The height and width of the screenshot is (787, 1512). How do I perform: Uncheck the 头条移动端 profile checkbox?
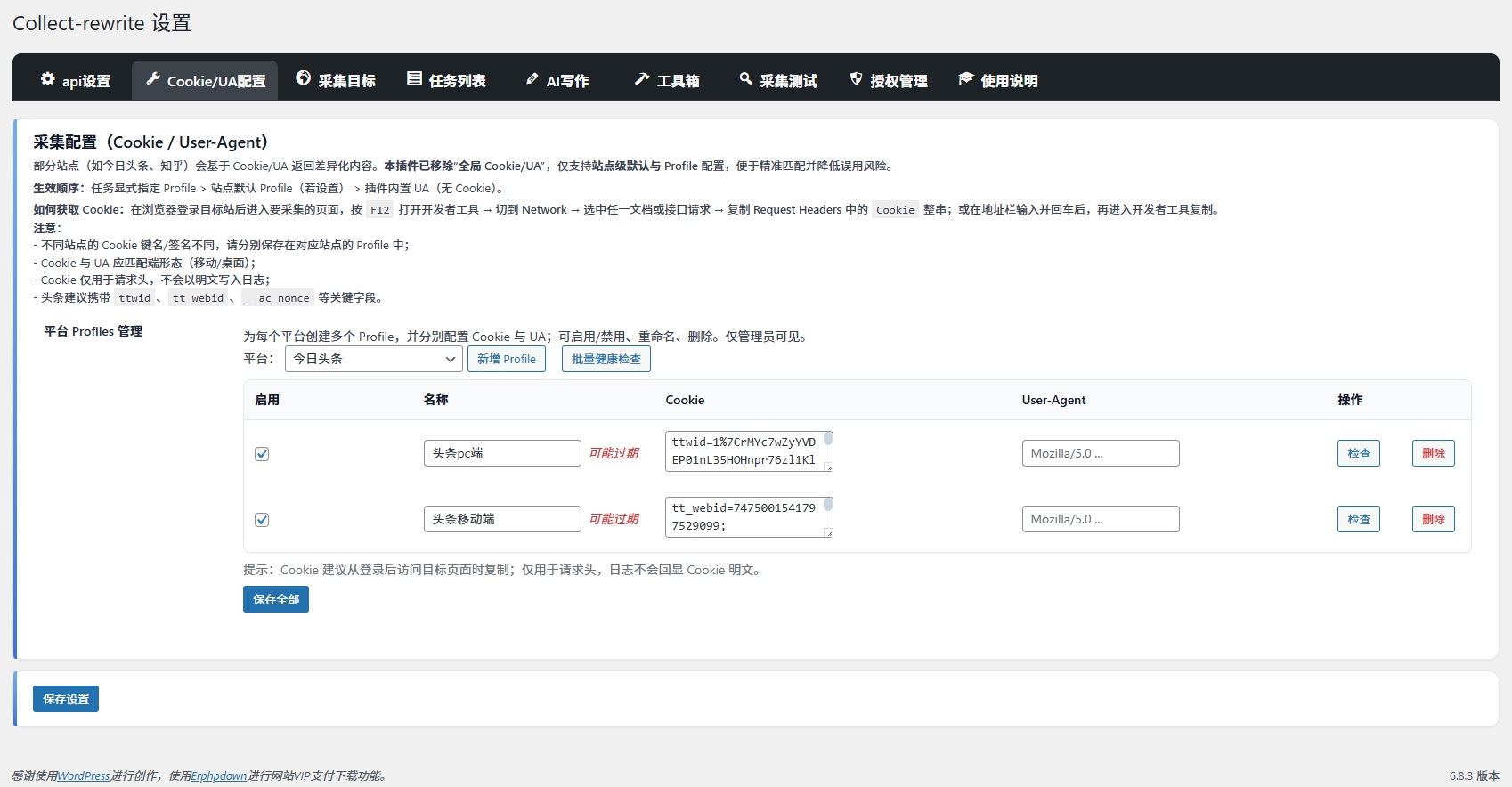pos(262,520)
